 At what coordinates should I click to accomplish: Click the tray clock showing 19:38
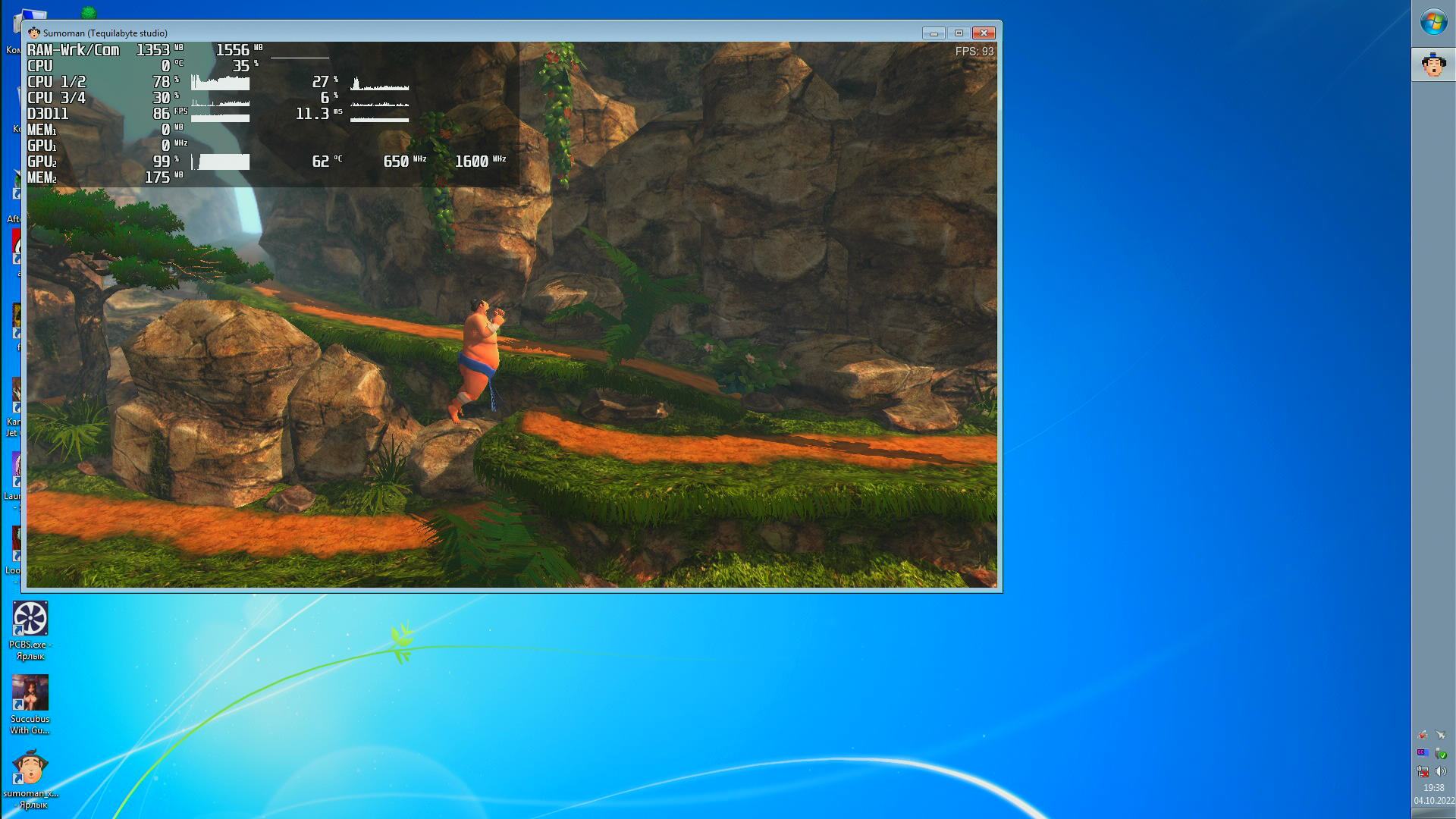(x=1433, y=788)
